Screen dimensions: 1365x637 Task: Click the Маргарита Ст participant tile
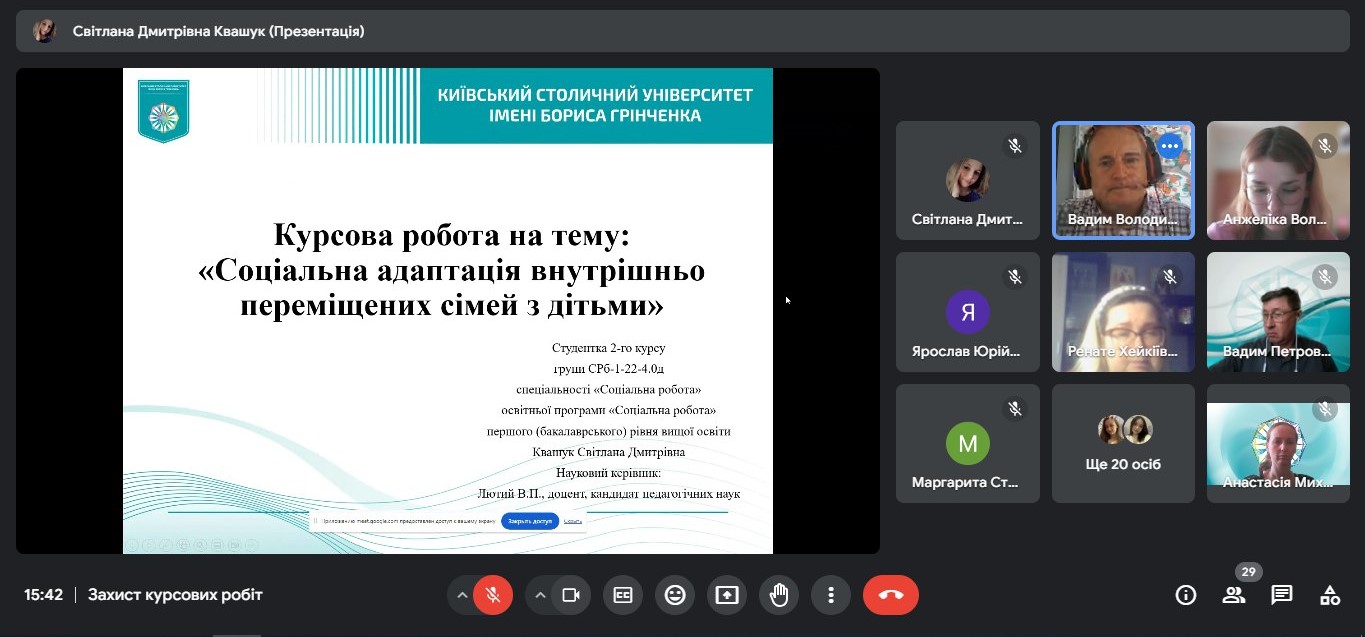coord(967,443)
